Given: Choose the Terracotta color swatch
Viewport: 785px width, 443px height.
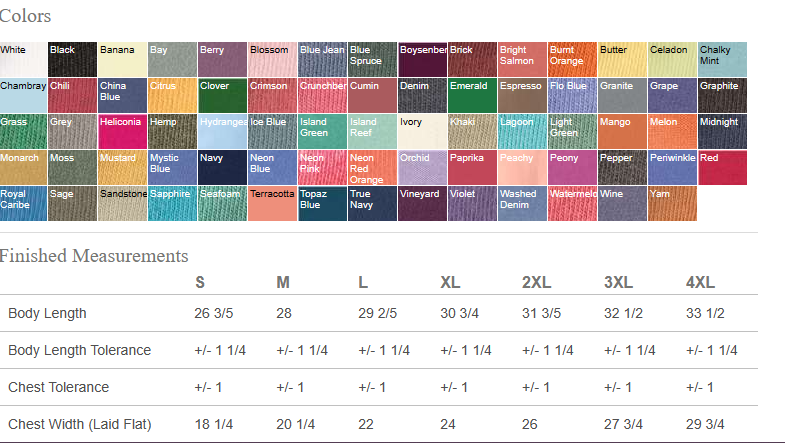Looking at the screenshot, I should pos(273,203).
